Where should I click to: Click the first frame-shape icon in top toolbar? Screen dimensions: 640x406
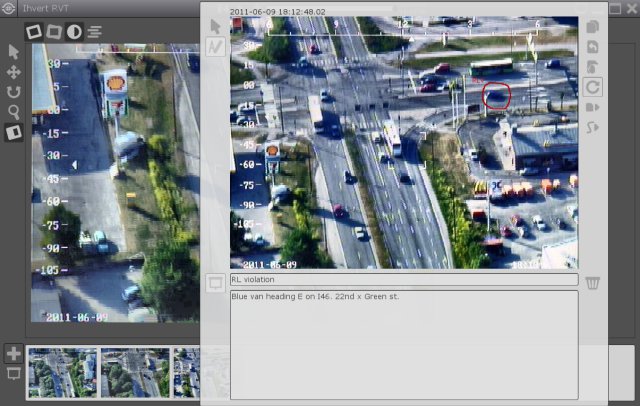coord(34,31)
